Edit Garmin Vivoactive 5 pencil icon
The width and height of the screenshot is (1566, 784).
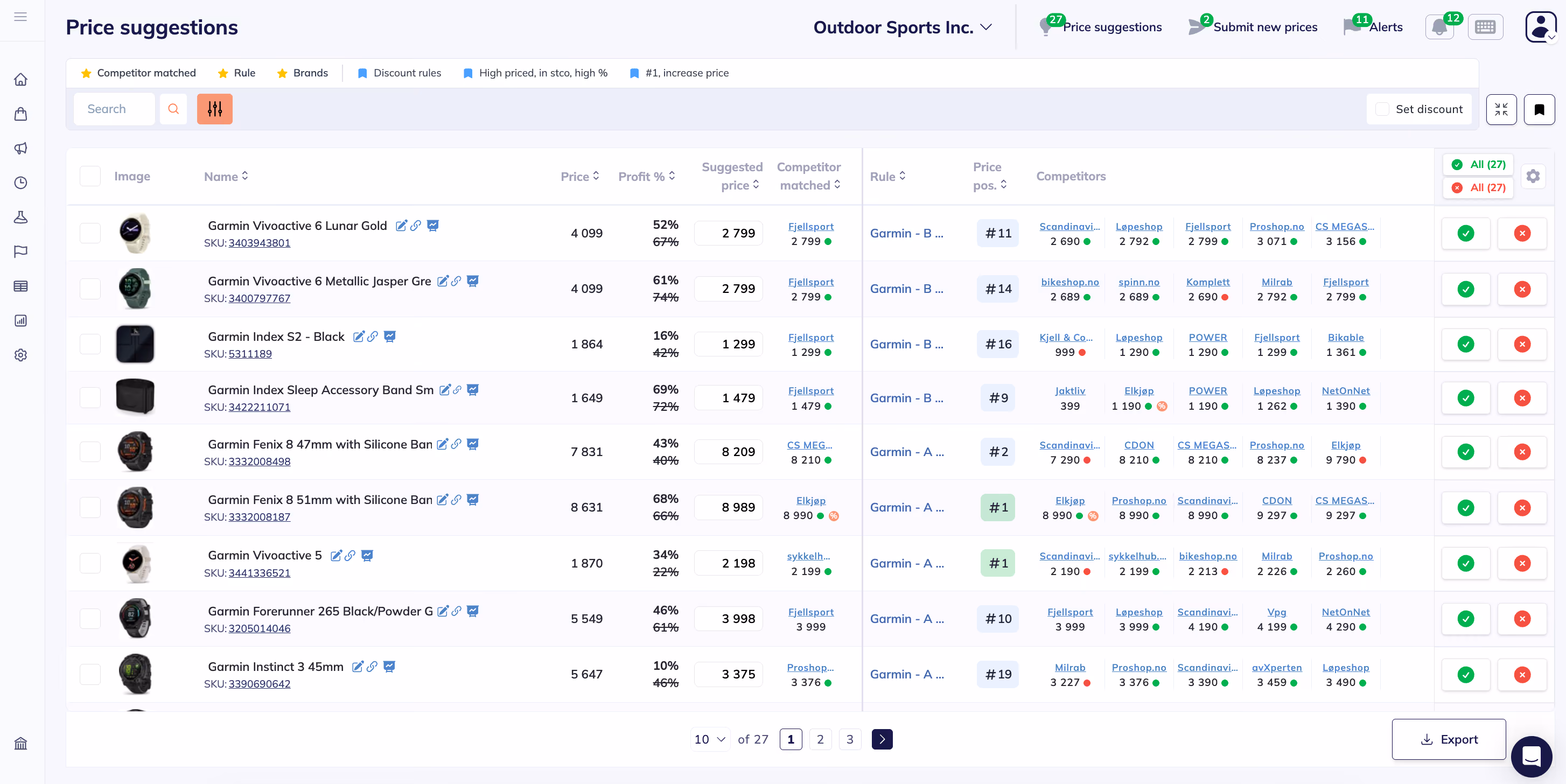[x=335, y=556]
